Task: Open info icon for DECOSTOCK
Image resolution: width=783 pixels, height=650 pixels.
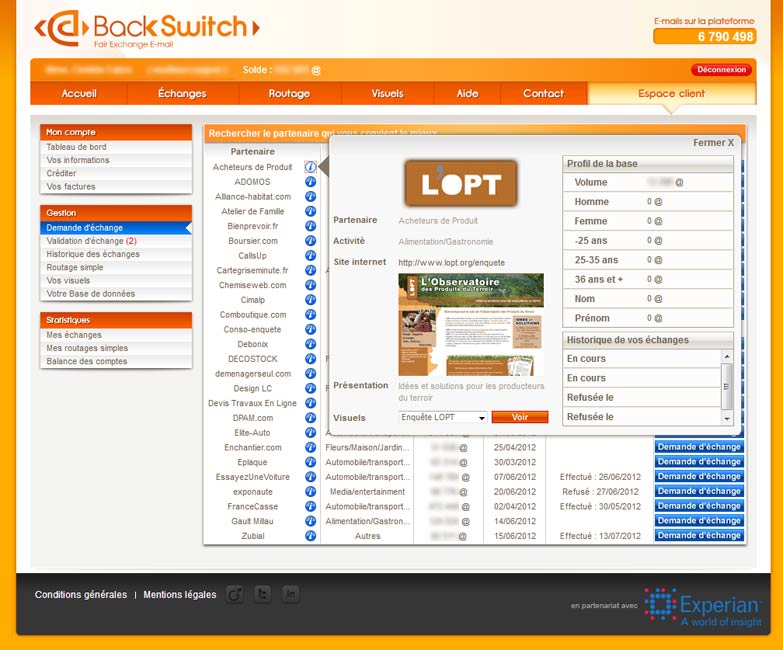Action: tap(310, 358)
